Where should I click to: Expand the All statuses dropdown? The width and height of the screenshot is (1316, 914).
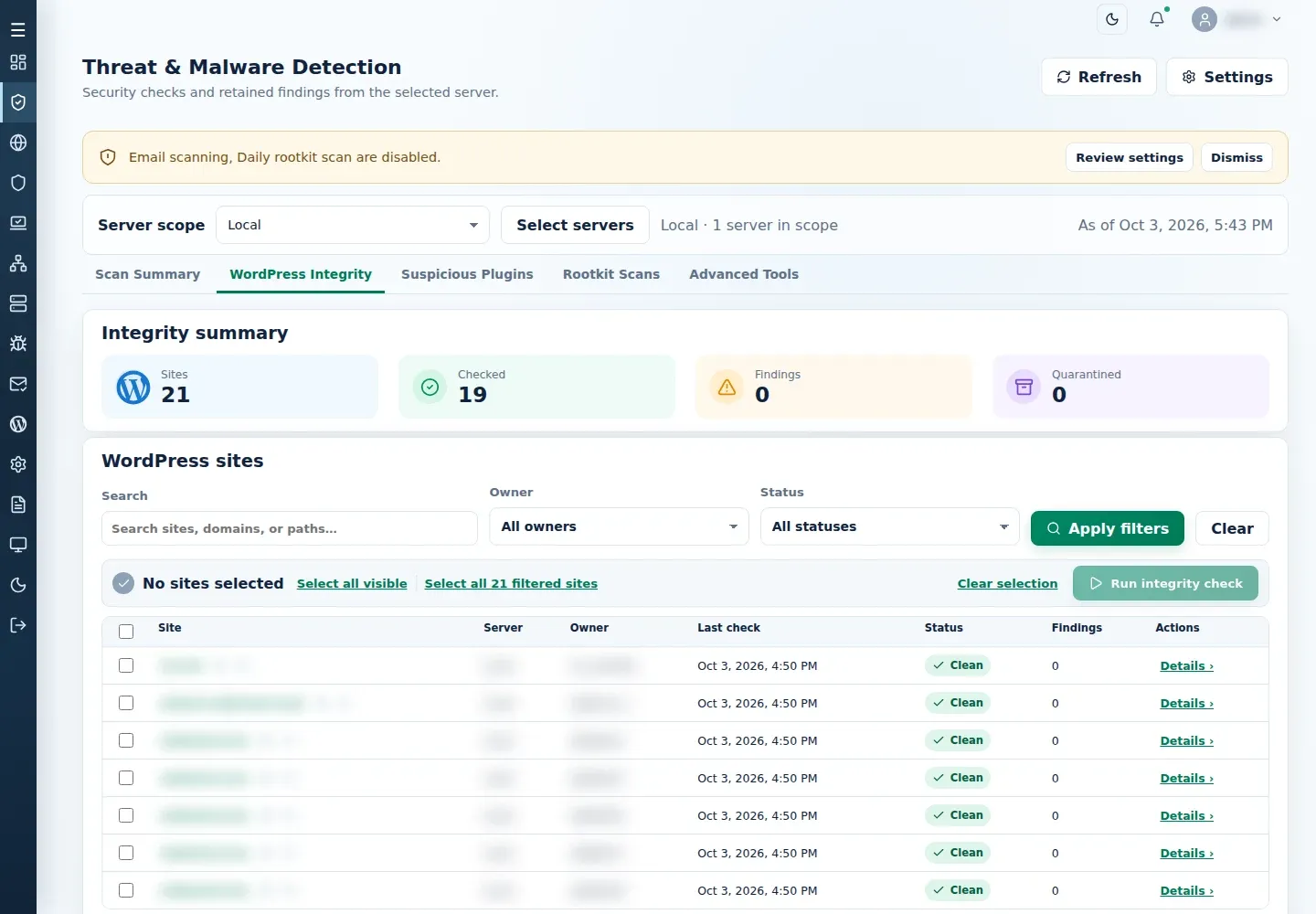[890, 526]
